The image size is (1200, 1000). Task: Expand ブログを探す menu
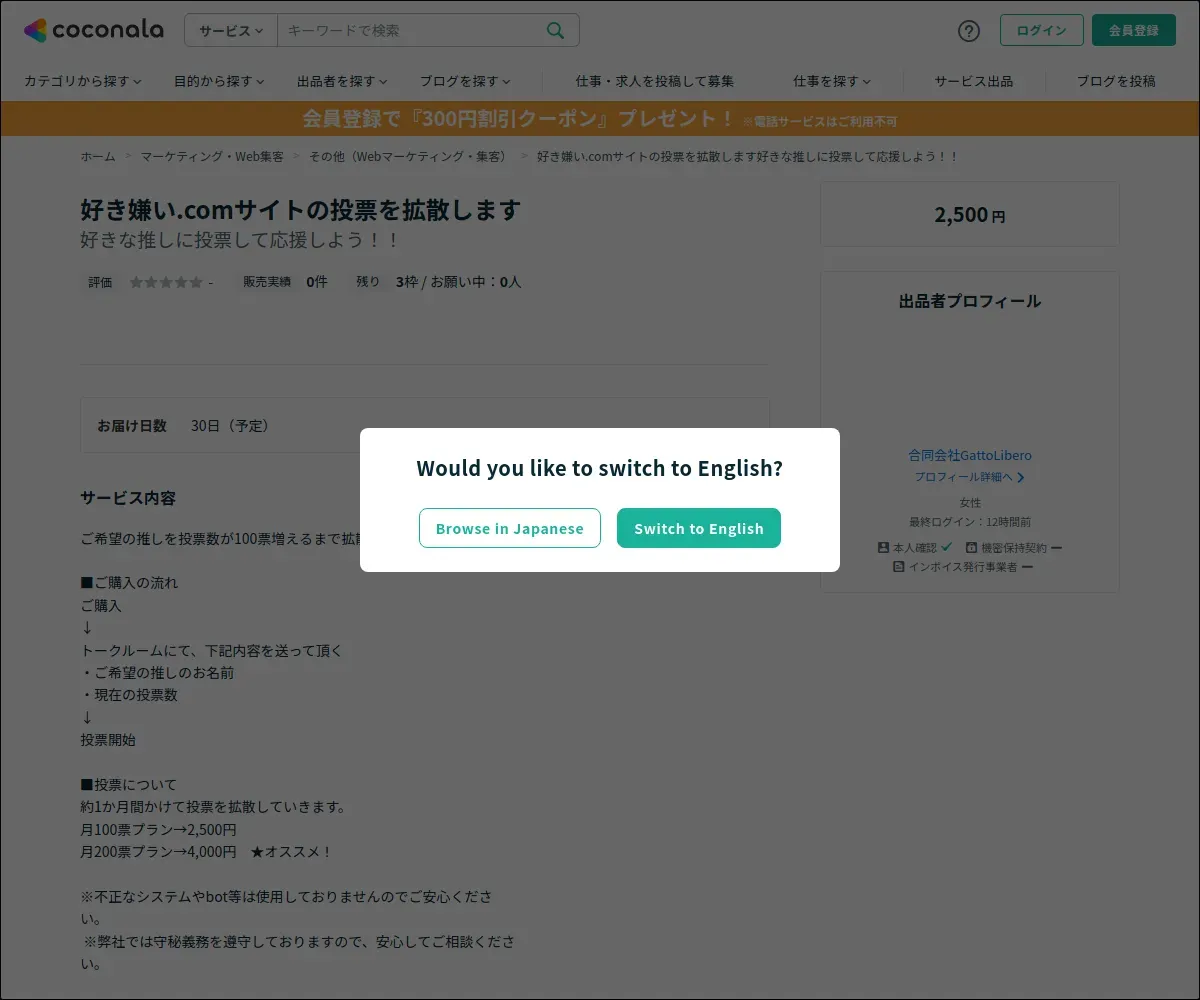tap(465, 81)
